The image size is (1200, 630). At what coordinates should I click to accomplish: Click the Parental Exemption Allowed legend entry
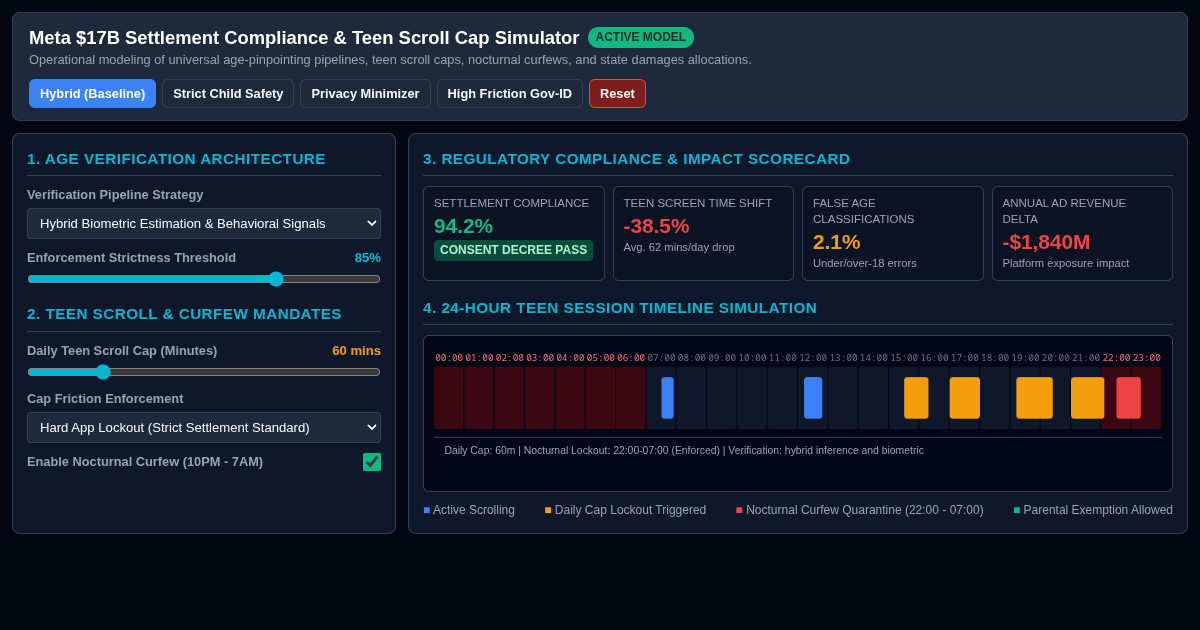(1093, 510)
